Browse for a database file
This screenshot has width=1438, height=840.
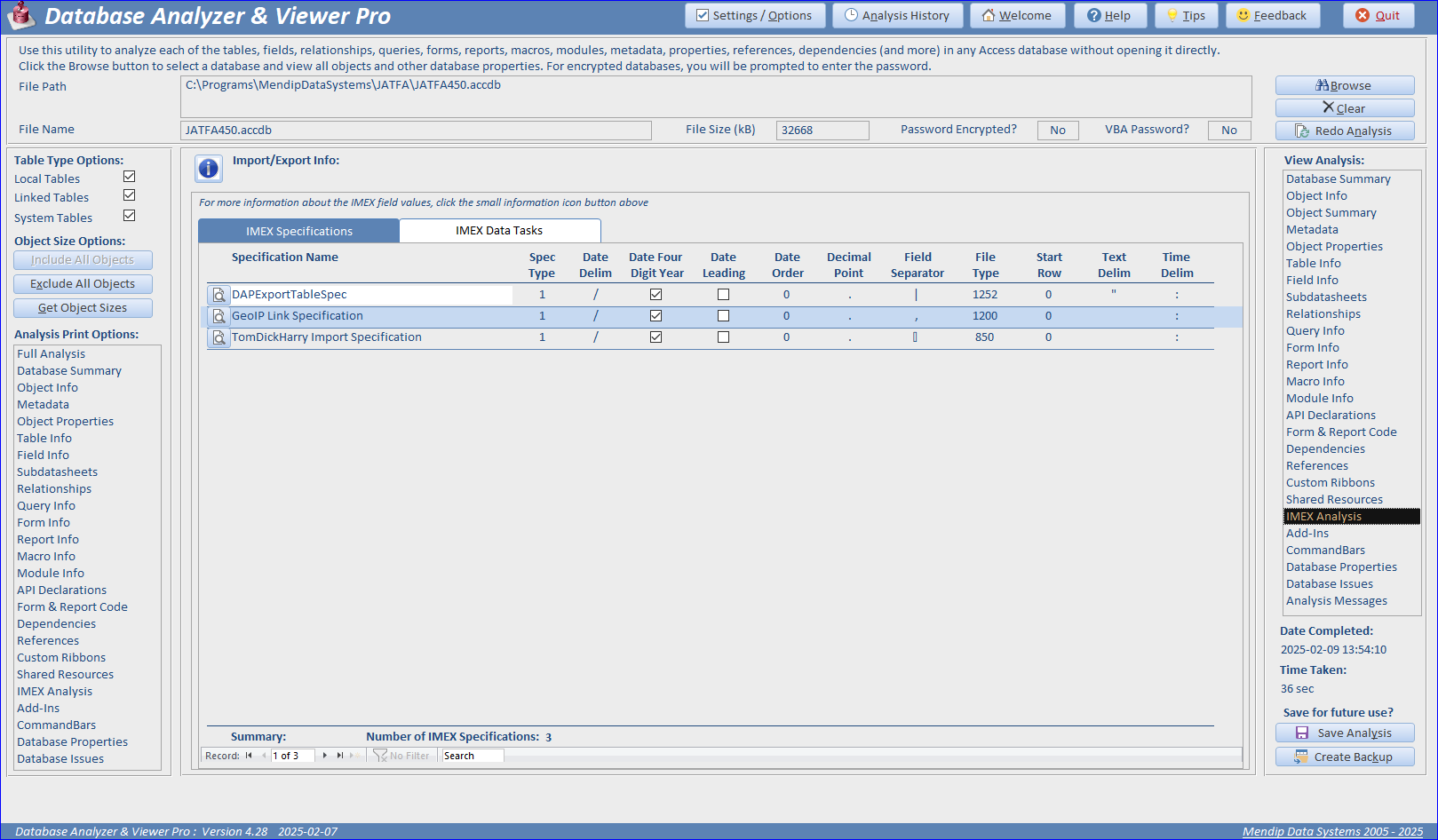(1345, 85)
